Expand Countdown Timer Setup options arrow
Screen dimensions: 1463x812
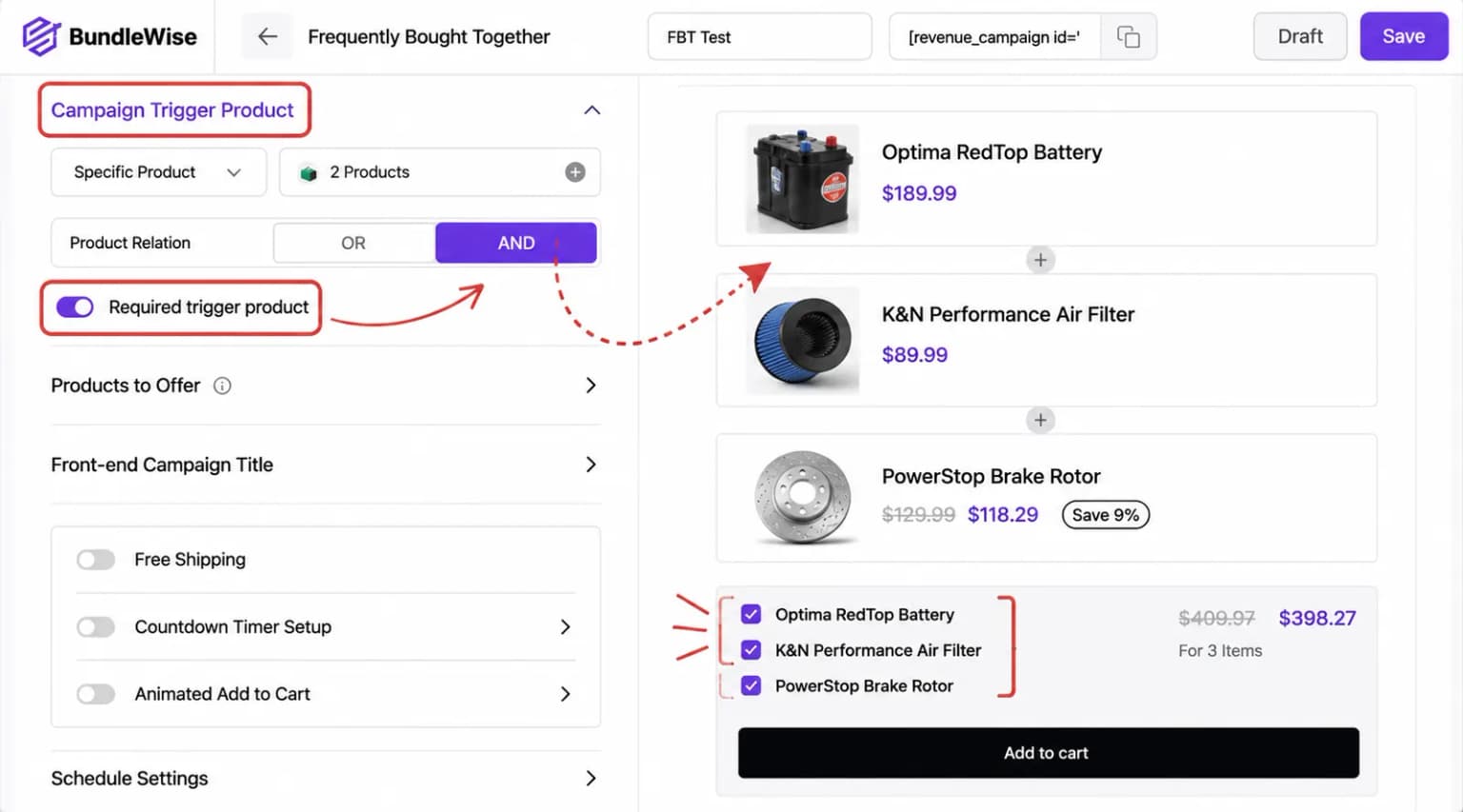[565, 627]
